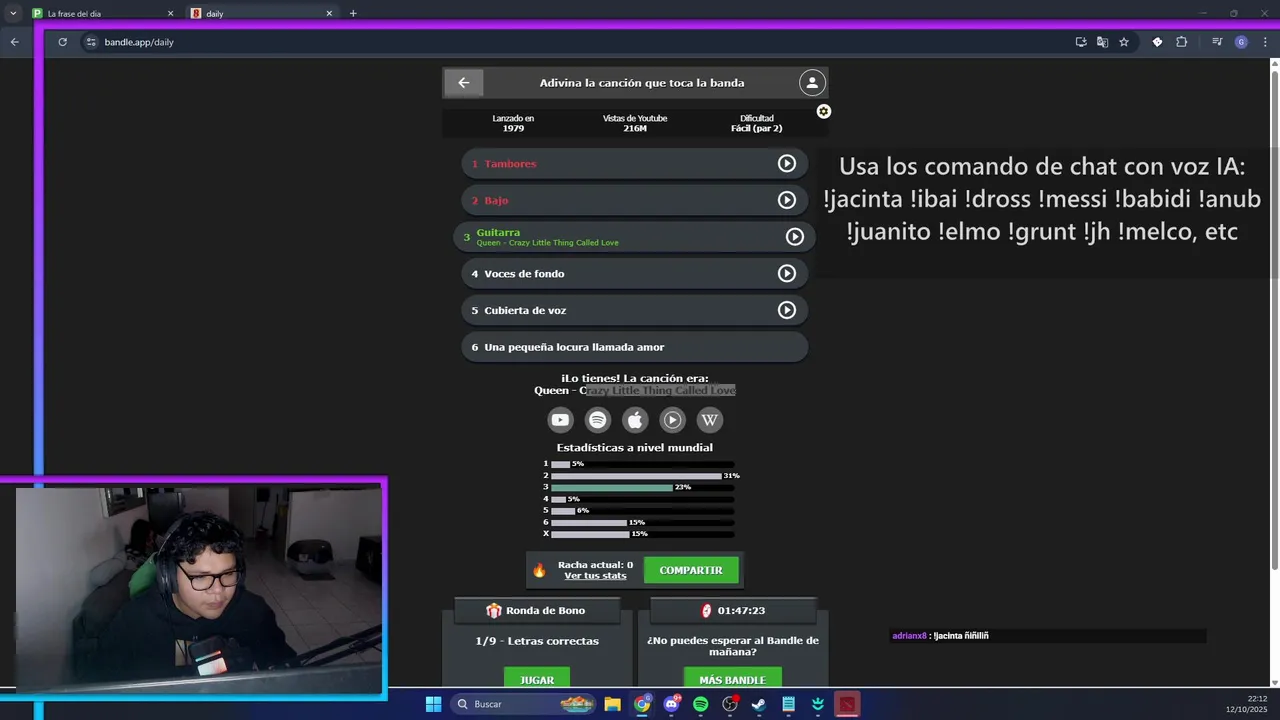The image size is (1280, 720).
Task: Click JUGAR under Ronda de Bono
Action: [x=537, y=679]
